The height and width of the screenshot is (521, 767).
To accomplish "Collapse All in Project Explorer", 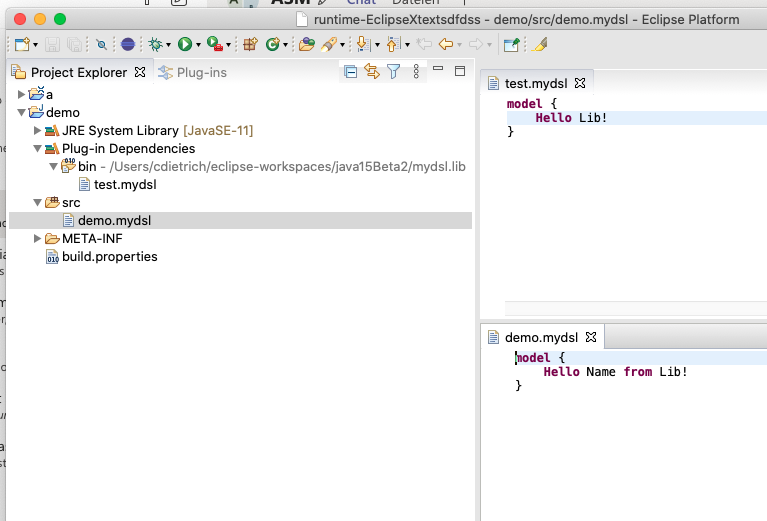I will tap(350, 72).
